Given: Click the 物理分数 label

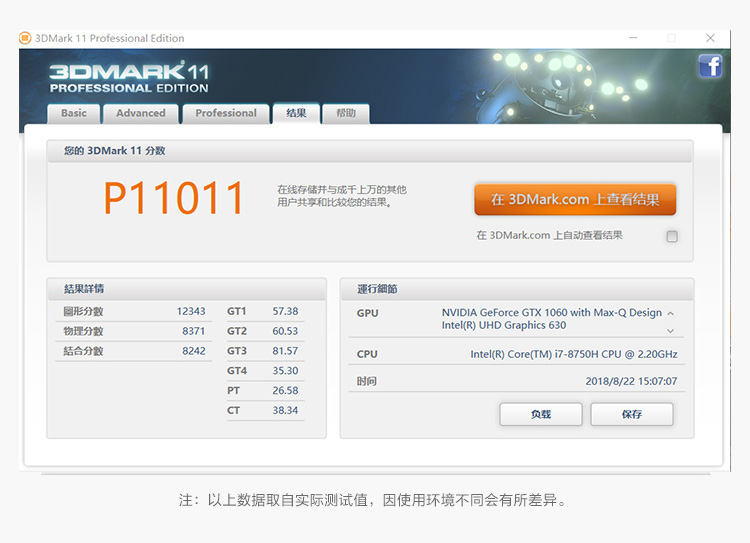Looking at the screenshot, I should tap(83, 331).
